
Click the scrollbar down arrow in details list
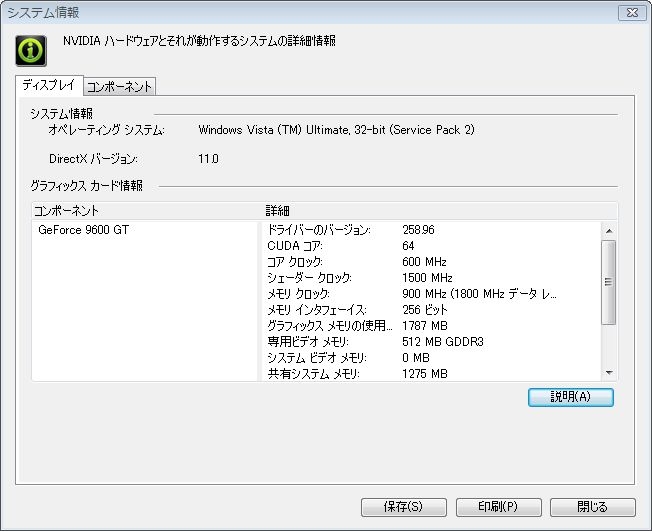point(609,373)
